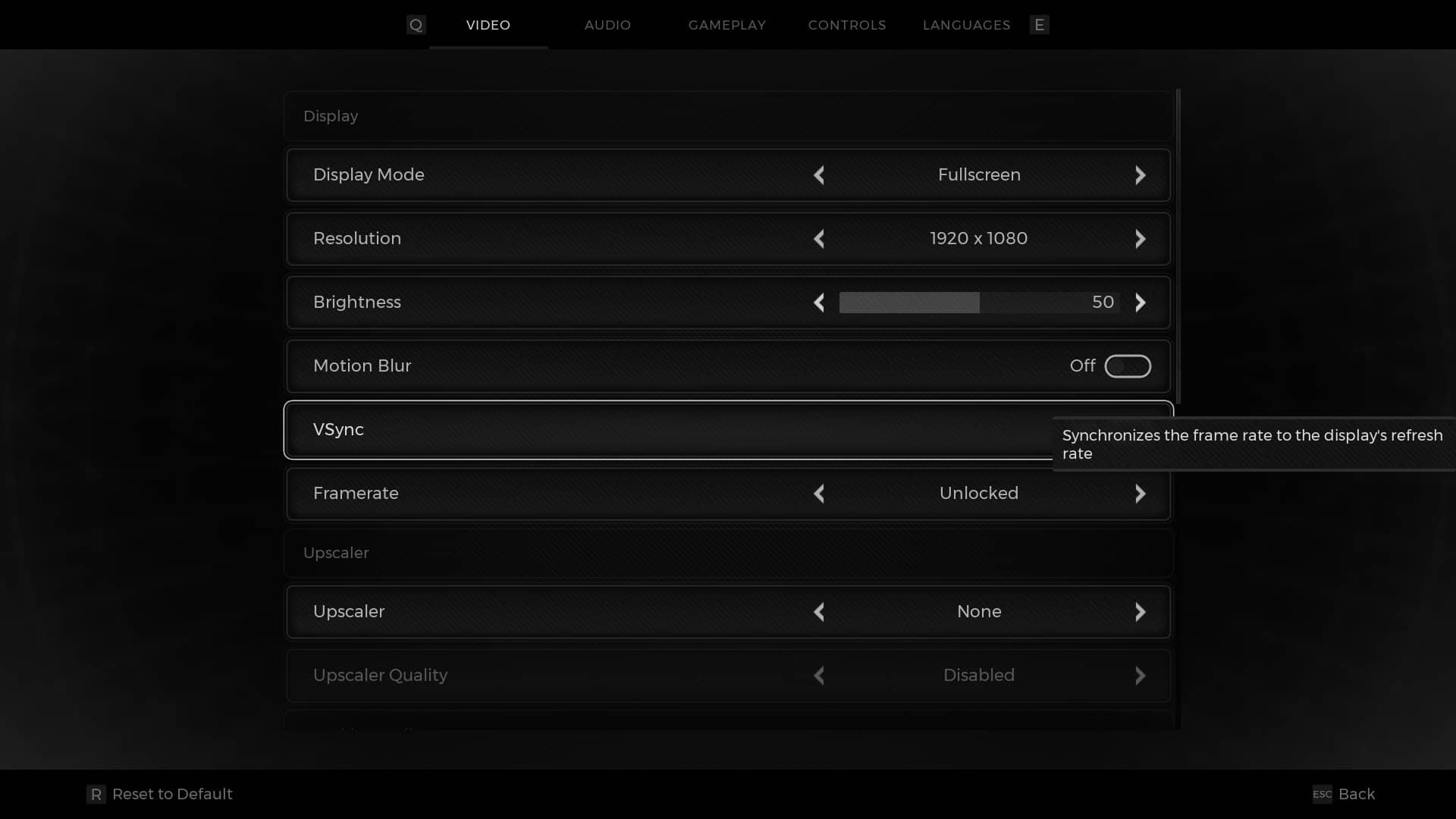Screen dimensions: 1456x819
Task: Click left arrow for Display Mode
Action: pyautogui.click(x=819, y=175)
